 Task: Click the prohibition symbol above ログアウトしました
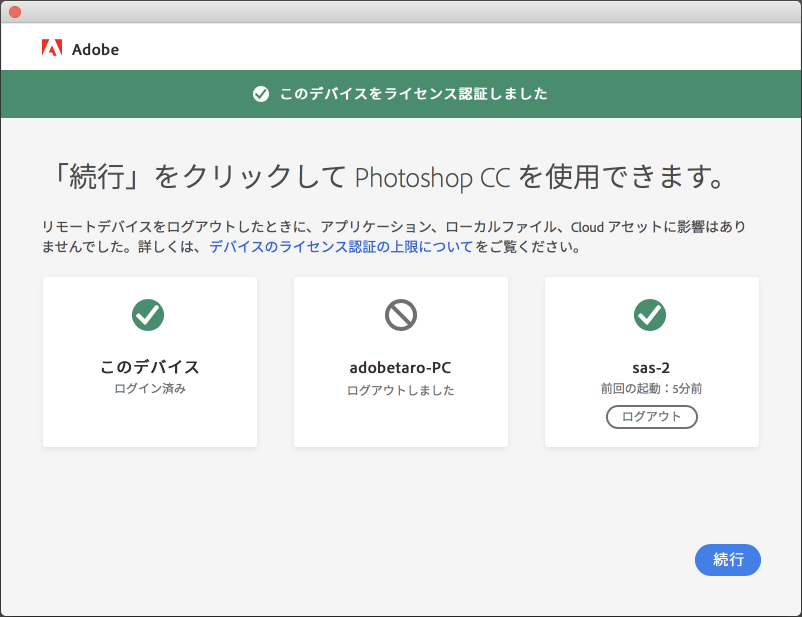point(400,315)
